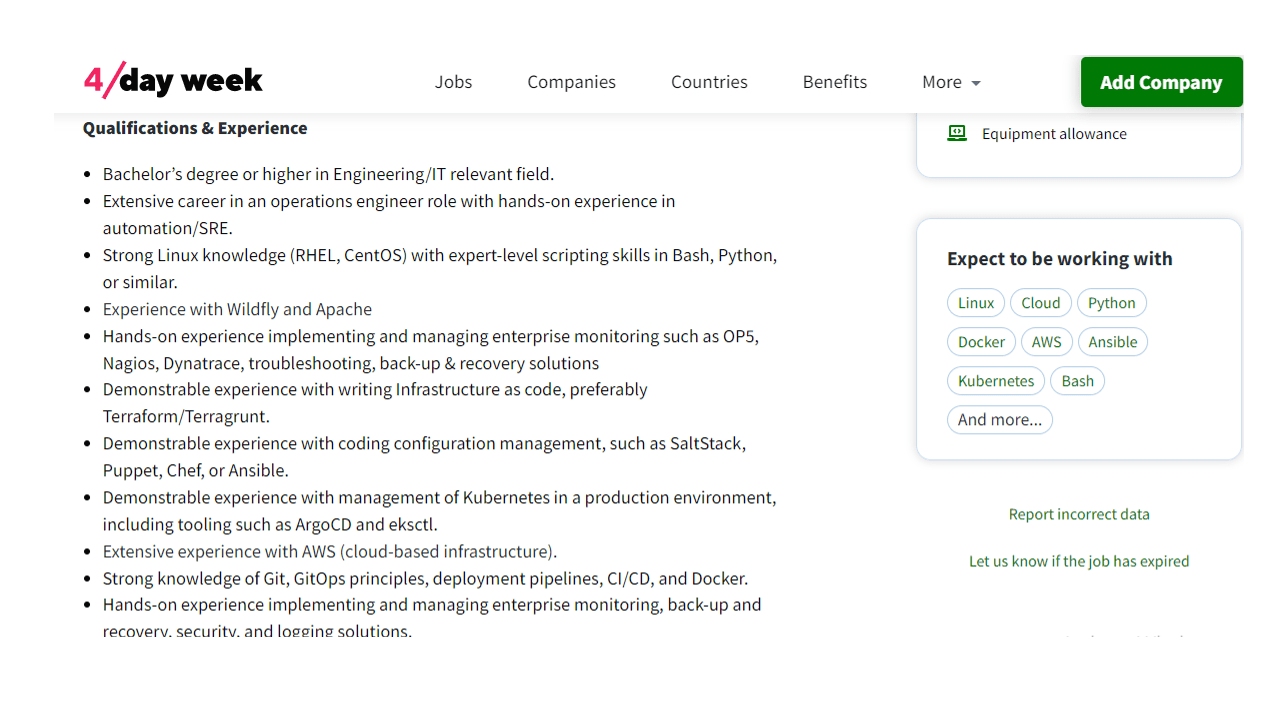The width and height of the screenshot is (1280, 720).
Task: Click the Python technology tag
Action: 1111,303
